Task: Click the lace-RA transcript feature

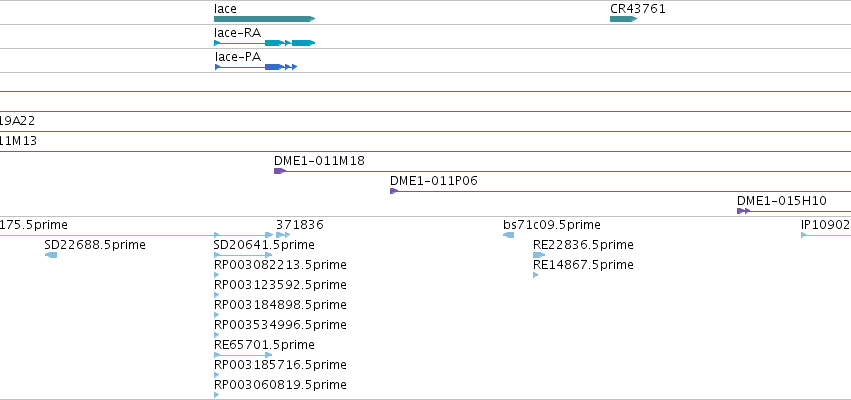Action: pyautogui.click(x=264, y=43)
